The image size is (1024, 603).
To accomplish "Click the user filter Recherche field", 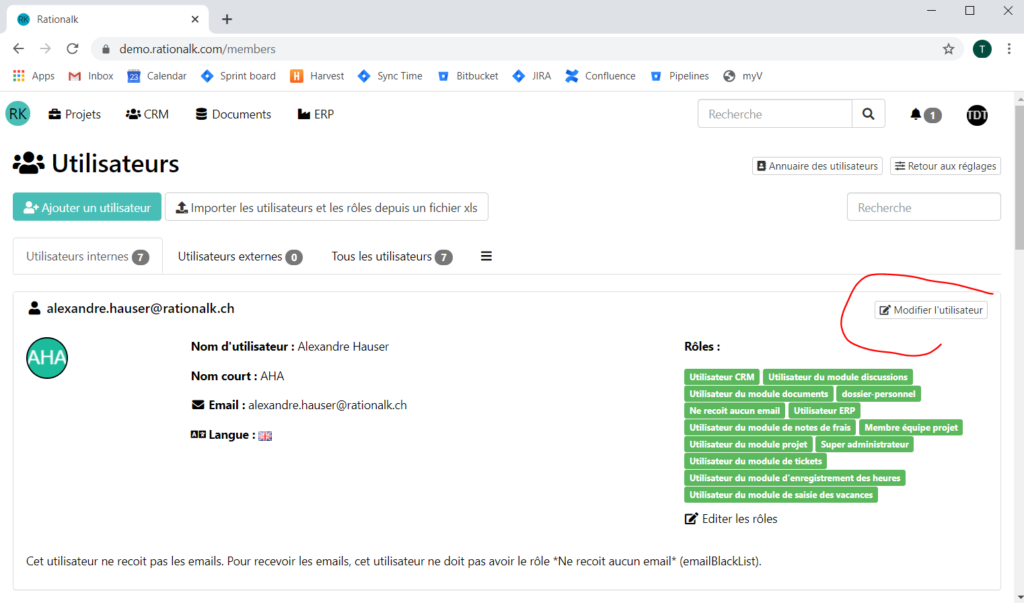I will 923,207.
